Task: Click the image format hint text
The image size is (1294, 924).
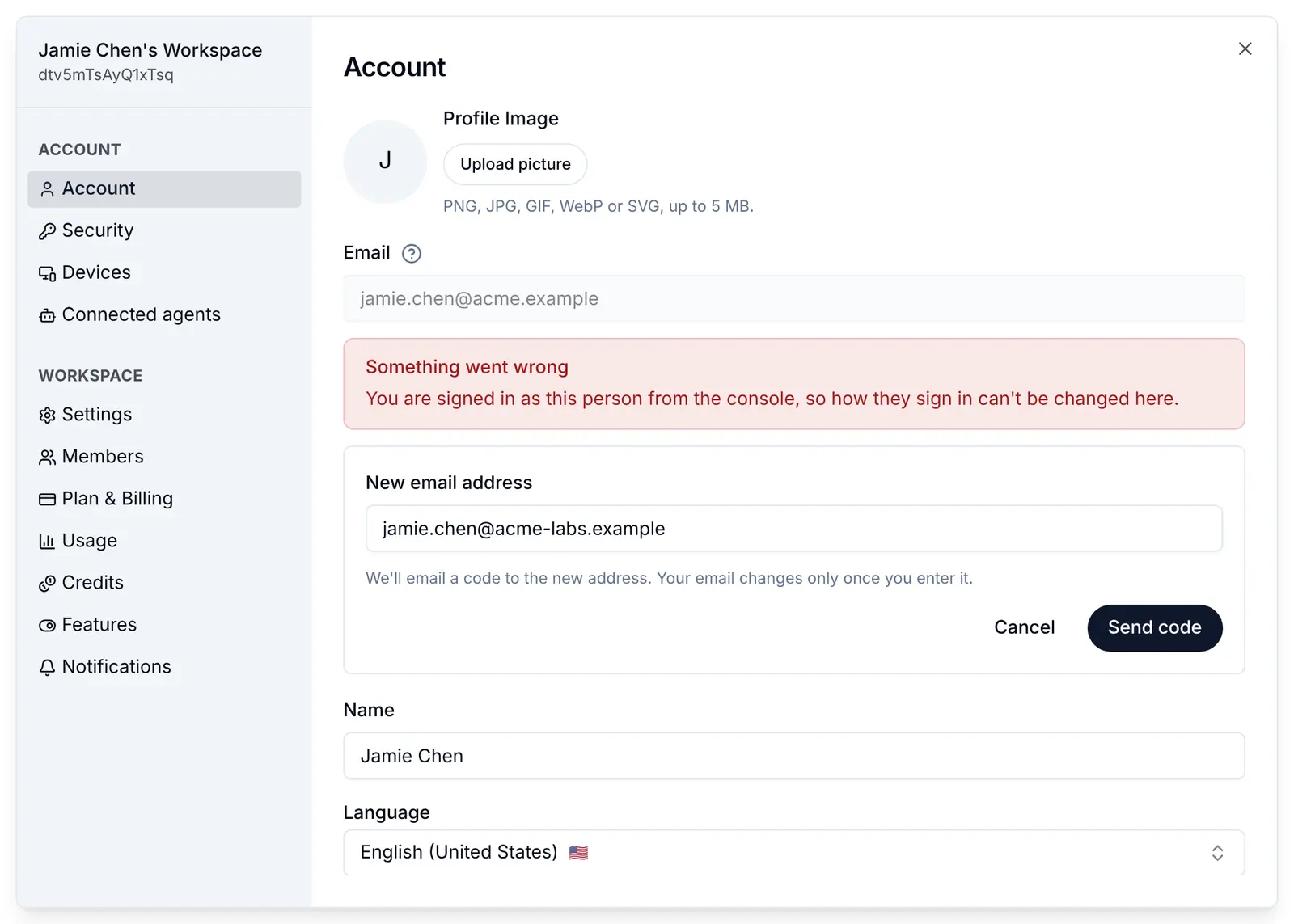Action: click(x=598, y=206)
